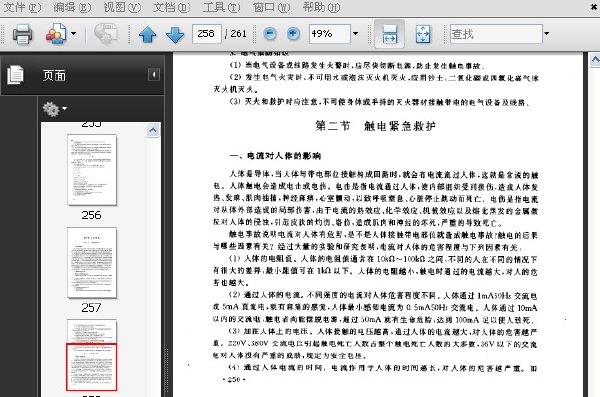Click the zoom out minus button
Viewport: 600px width, 397px height.
pos(270,34)
